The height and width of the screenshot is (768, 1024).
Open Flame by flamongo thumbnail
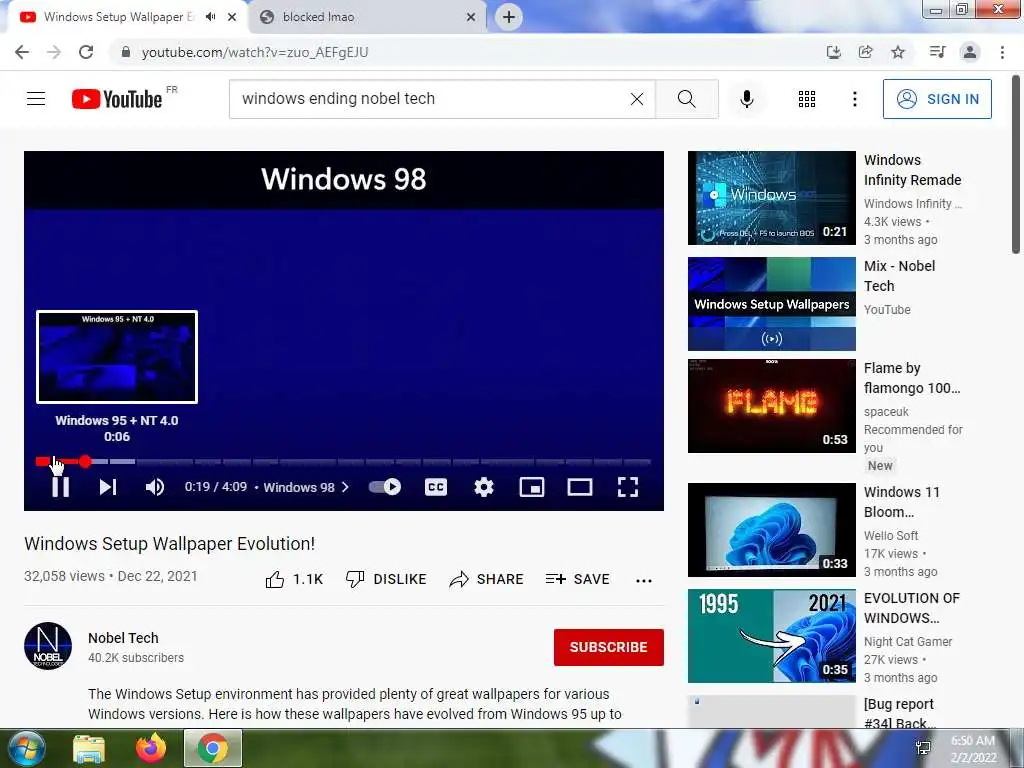771,406
